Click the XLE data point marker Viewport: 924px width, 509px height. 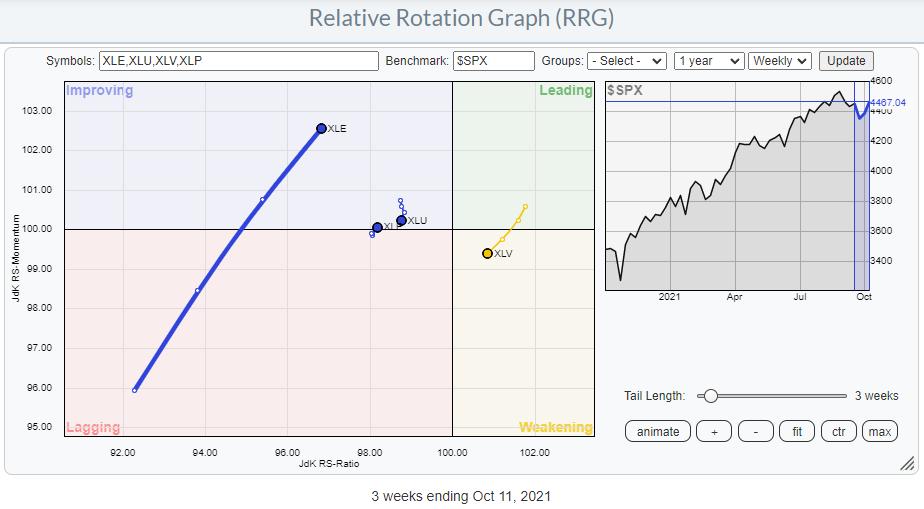(321, 128)
